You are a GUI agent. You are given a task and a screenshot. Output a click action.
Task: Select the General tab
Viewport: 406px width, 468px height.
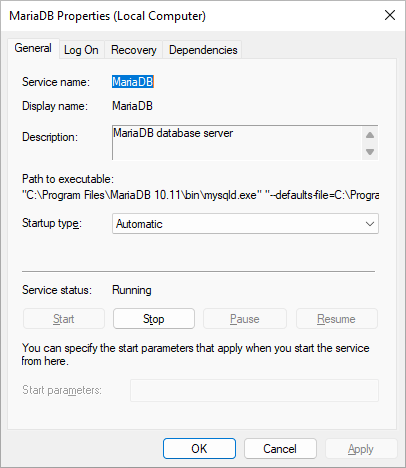coord(33,48)
